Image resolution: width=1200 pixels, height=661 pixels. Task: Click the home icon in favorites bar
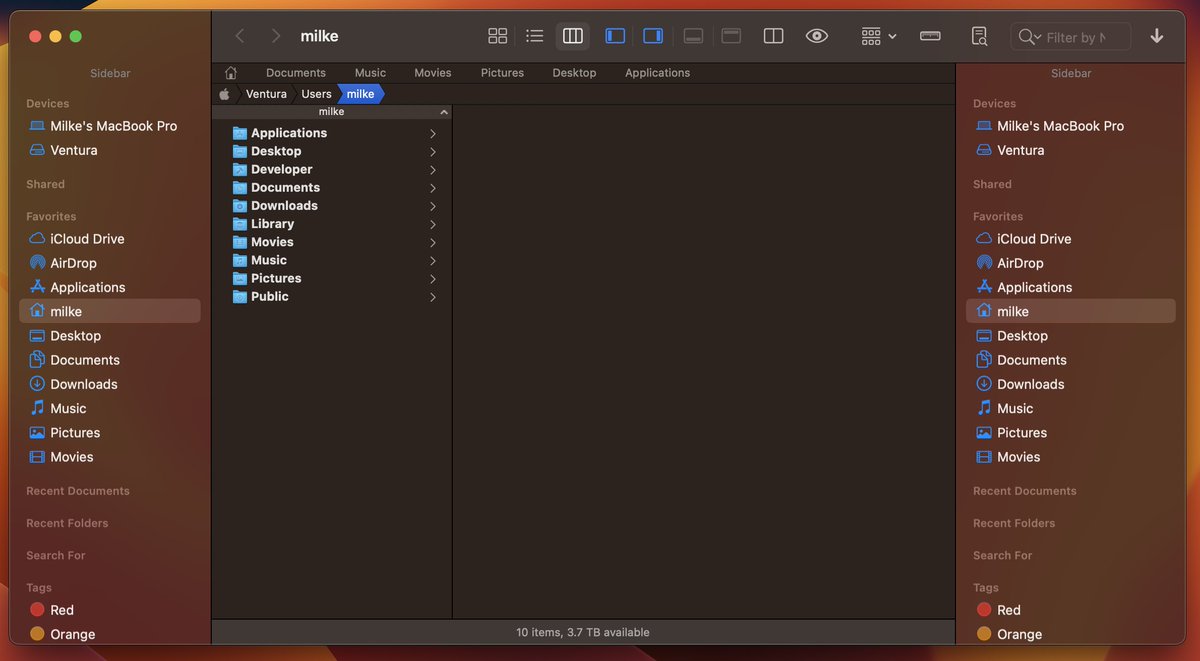tap(231, 73)
